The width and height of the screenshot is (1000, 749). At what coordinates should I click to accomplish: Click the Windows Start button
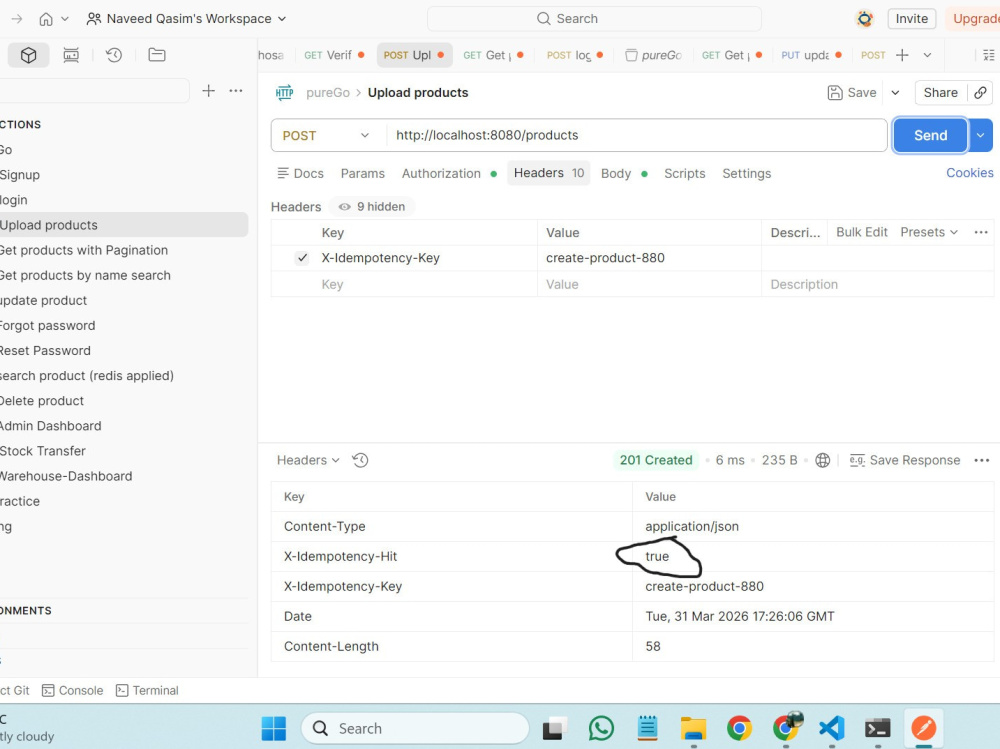(274, 728)
